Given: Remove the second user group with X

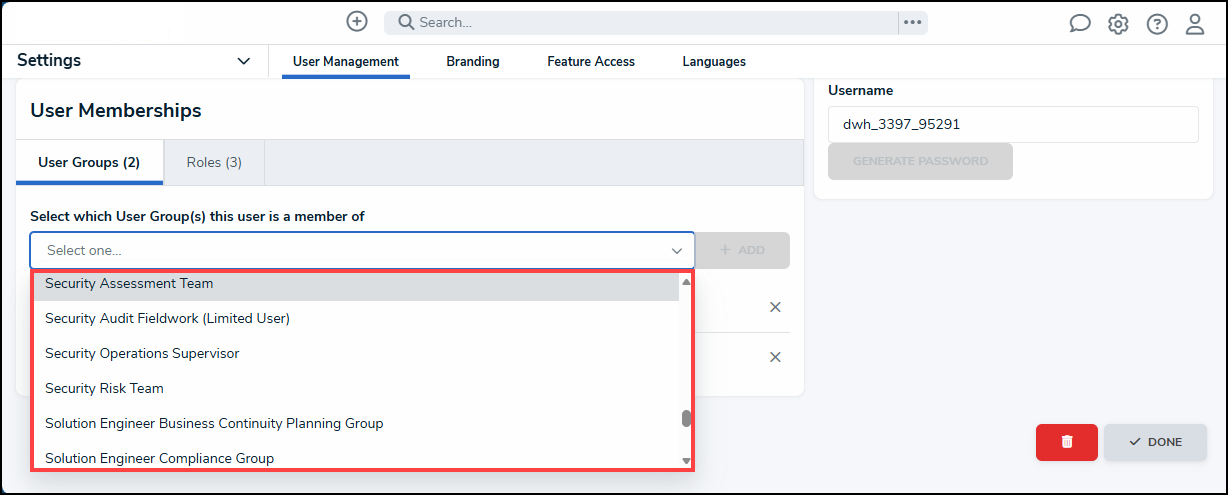Looking at the screenshot, I should pos(775,357).
